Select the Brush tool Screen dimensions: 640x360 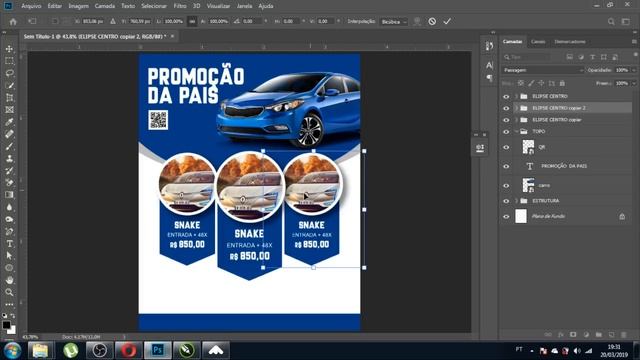point(9,146)
